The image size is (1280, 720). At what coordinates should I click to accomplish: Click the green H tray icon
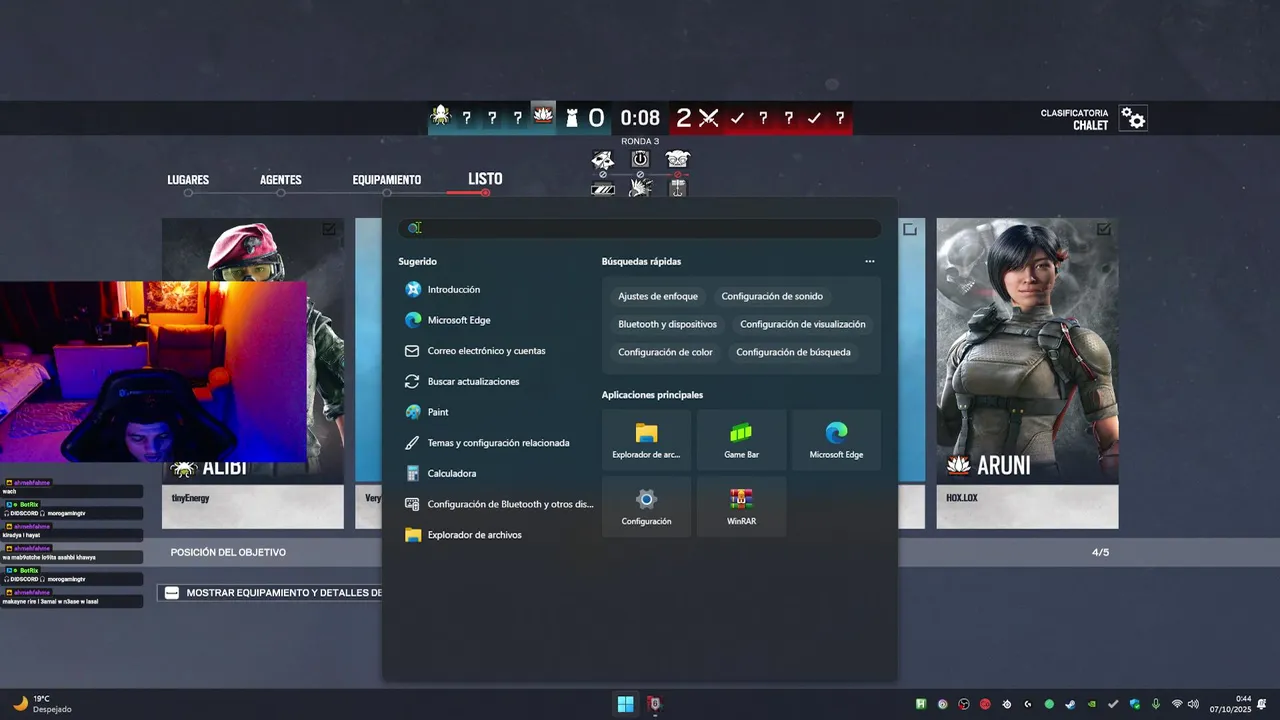click(x=921, y=704)
